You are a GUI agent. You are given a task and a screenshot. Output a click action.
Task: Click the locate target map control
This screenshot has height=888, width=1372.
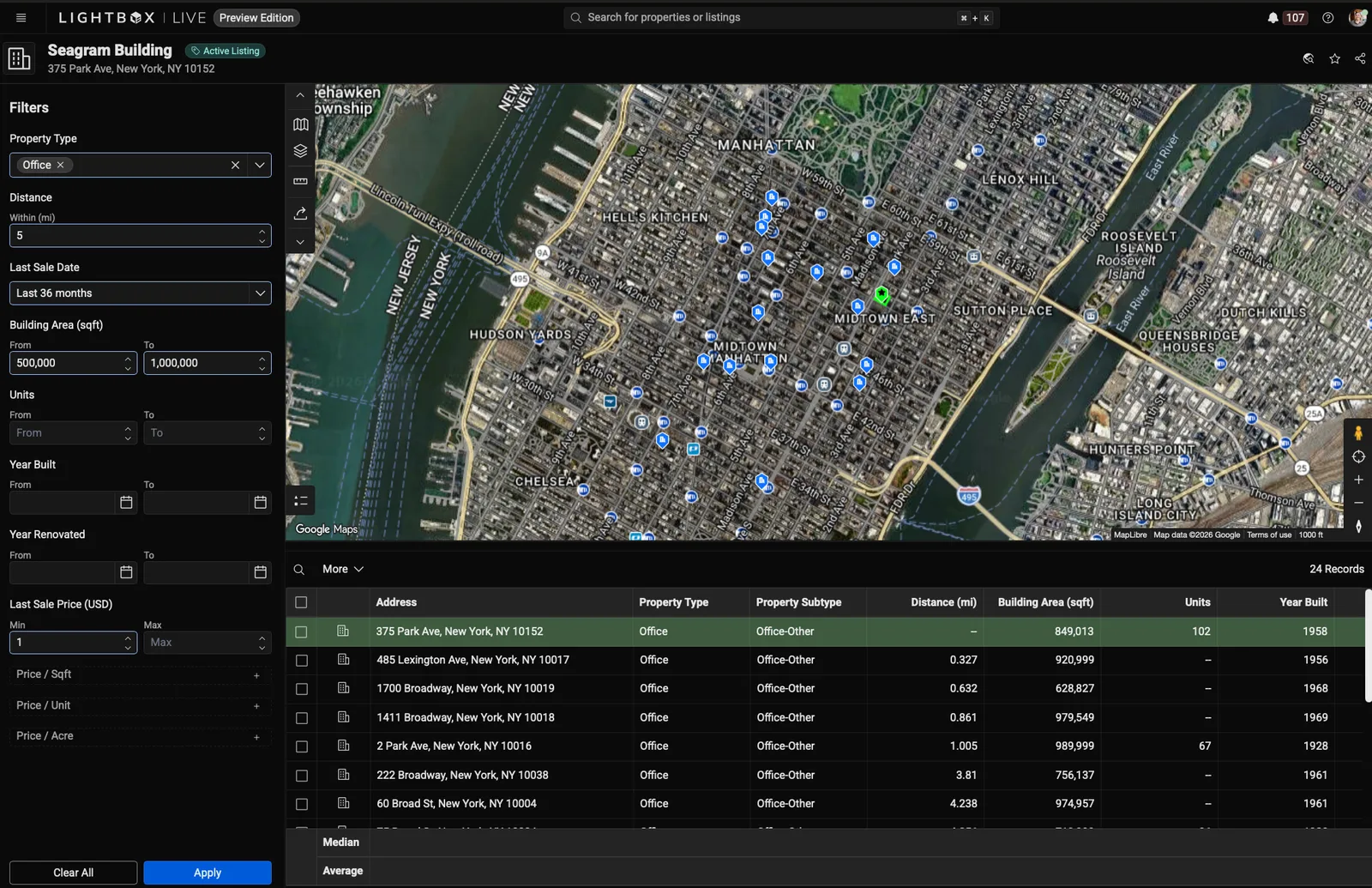1358,456
